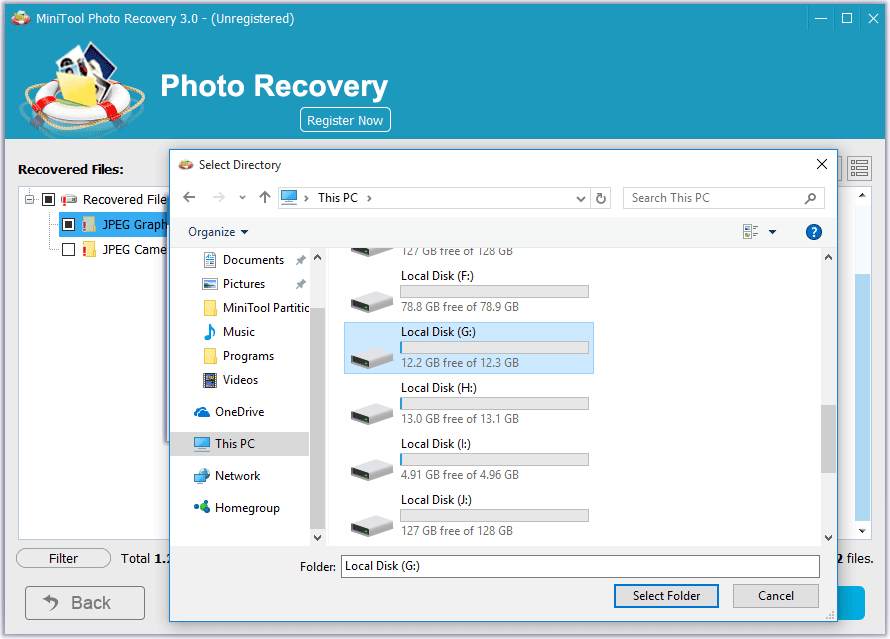Click the search magnifier icon
The image size is (890, 639).
point(810,198)
